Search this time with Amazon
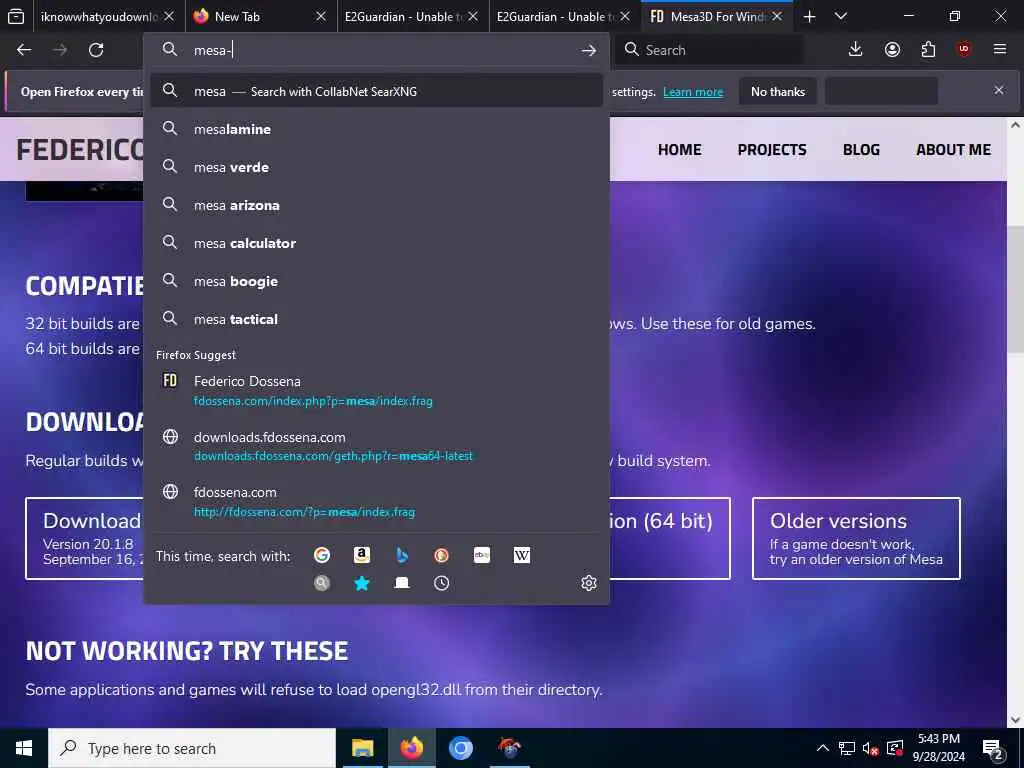 [362, 555]
